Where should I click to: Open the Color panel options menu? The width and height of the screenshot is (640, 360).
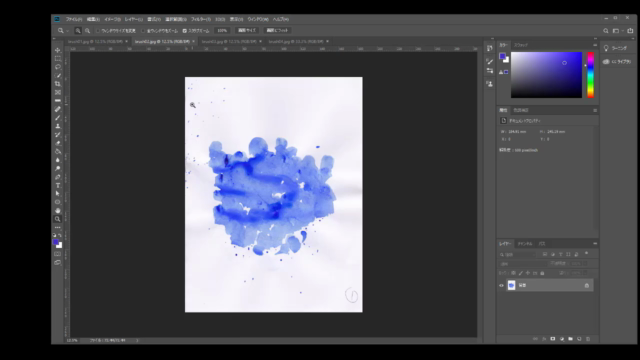(x=595, y=45)
